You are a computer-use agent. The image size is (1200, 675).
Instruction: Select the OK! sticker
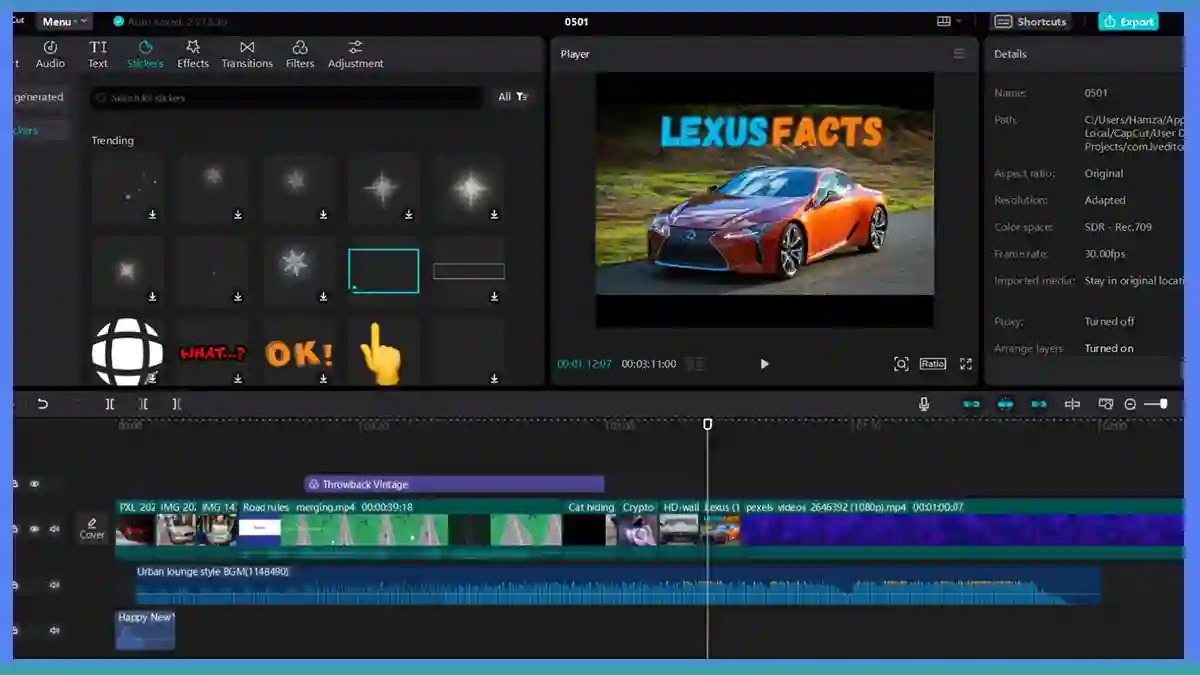298,353
